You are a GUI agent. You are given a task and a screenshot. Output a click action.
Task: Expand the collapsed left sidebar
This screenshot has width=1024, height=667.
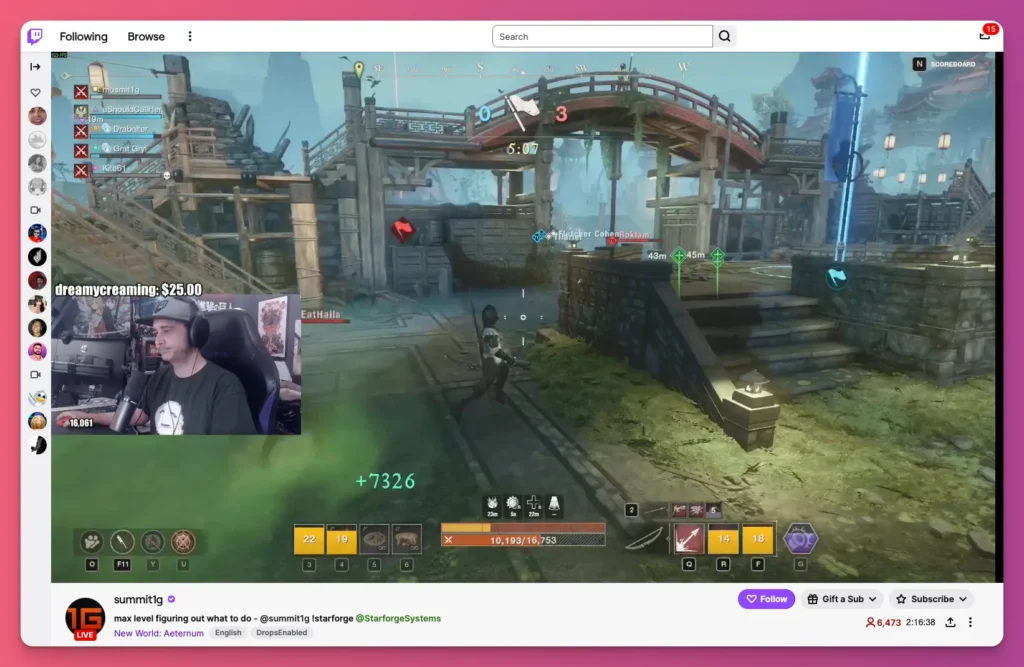[x=35, y=67]
